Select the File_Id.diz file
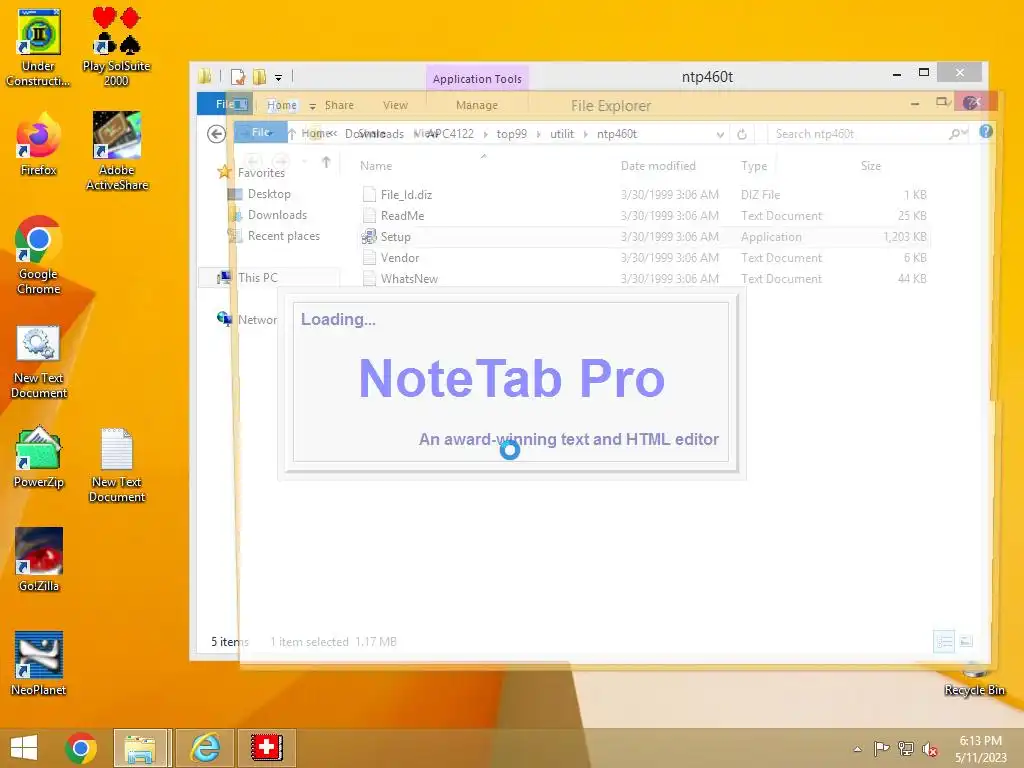 [x=406, y=195]
